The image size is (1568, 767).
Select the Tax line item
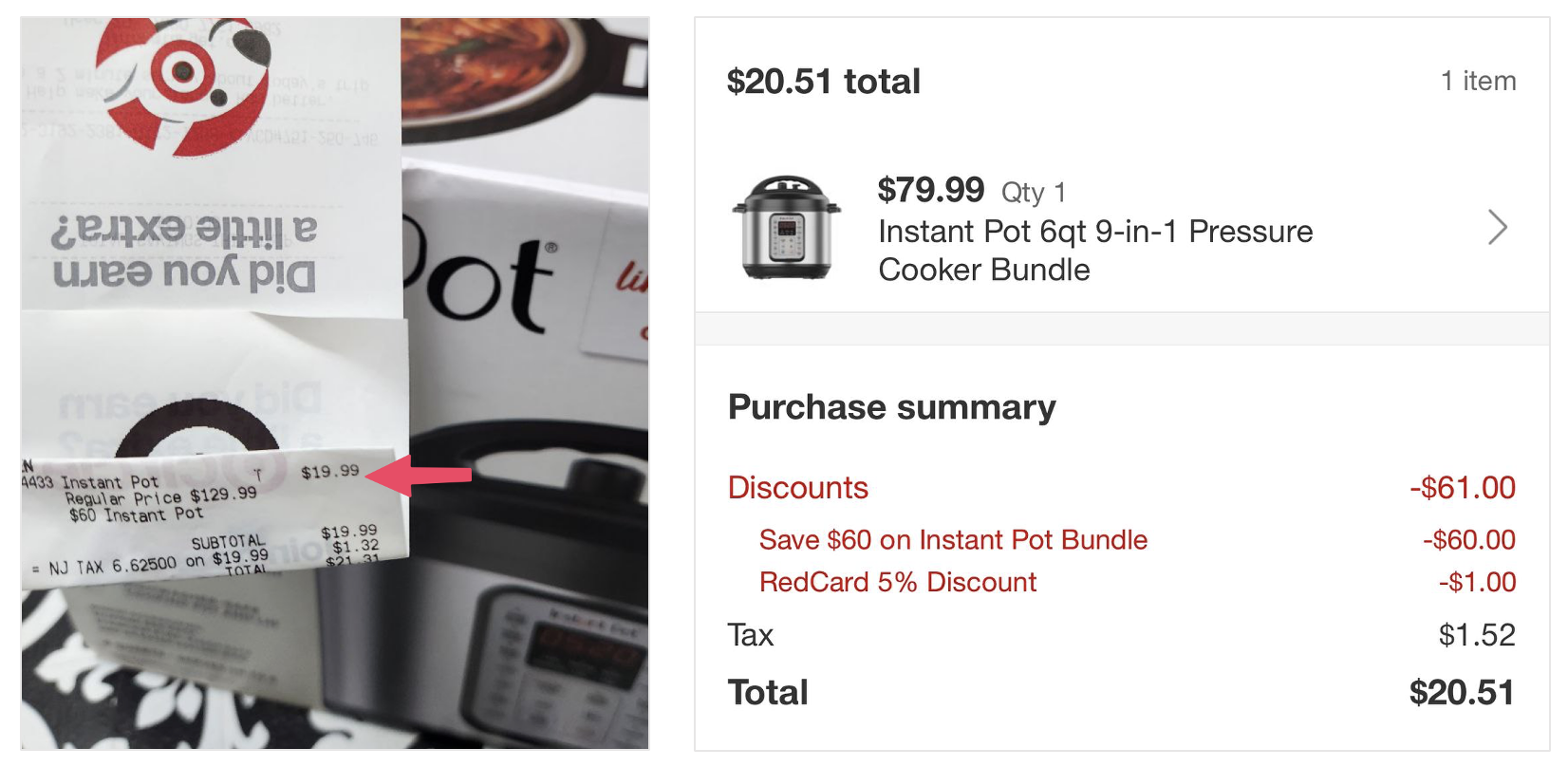[750, 634]
